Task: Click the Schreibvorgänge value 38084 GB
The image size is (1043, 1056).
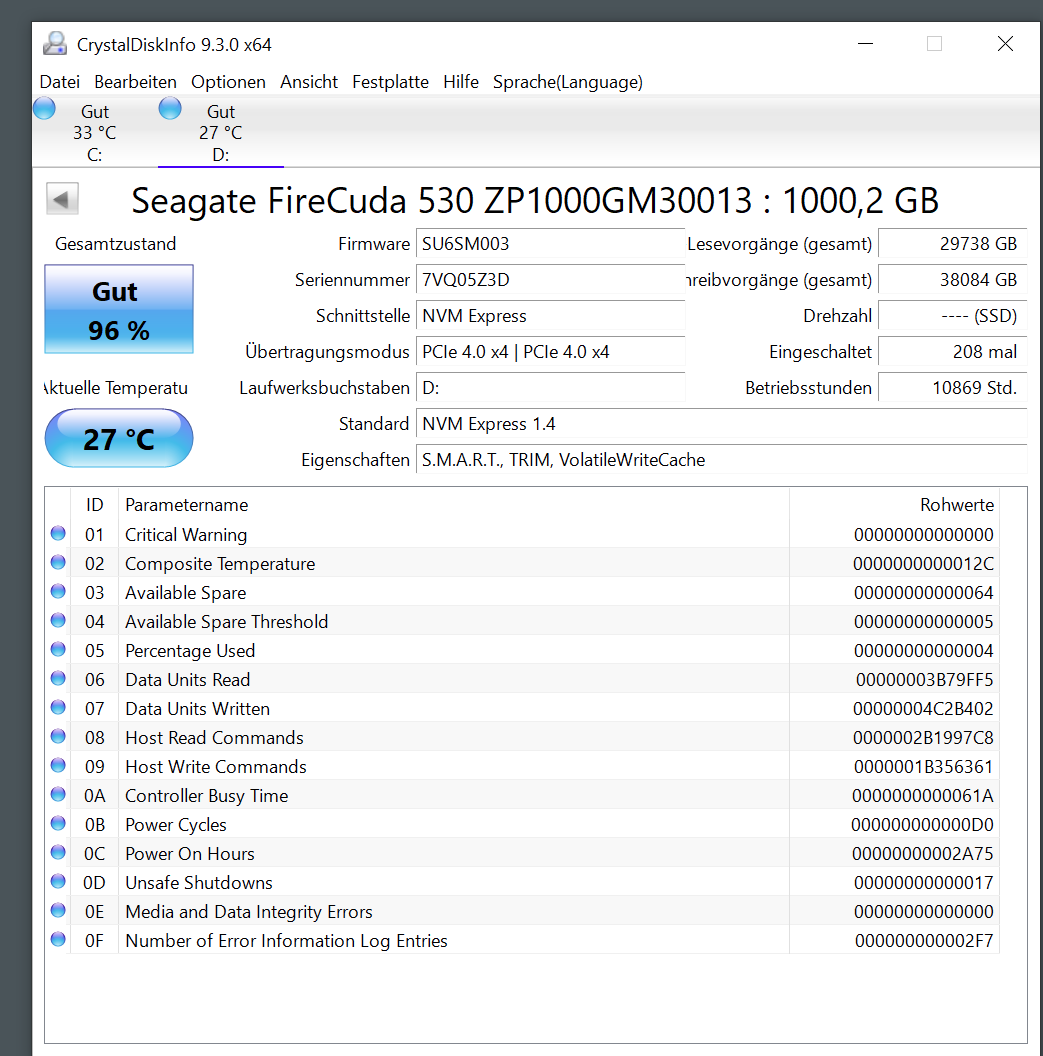Action: click(953, 279)
